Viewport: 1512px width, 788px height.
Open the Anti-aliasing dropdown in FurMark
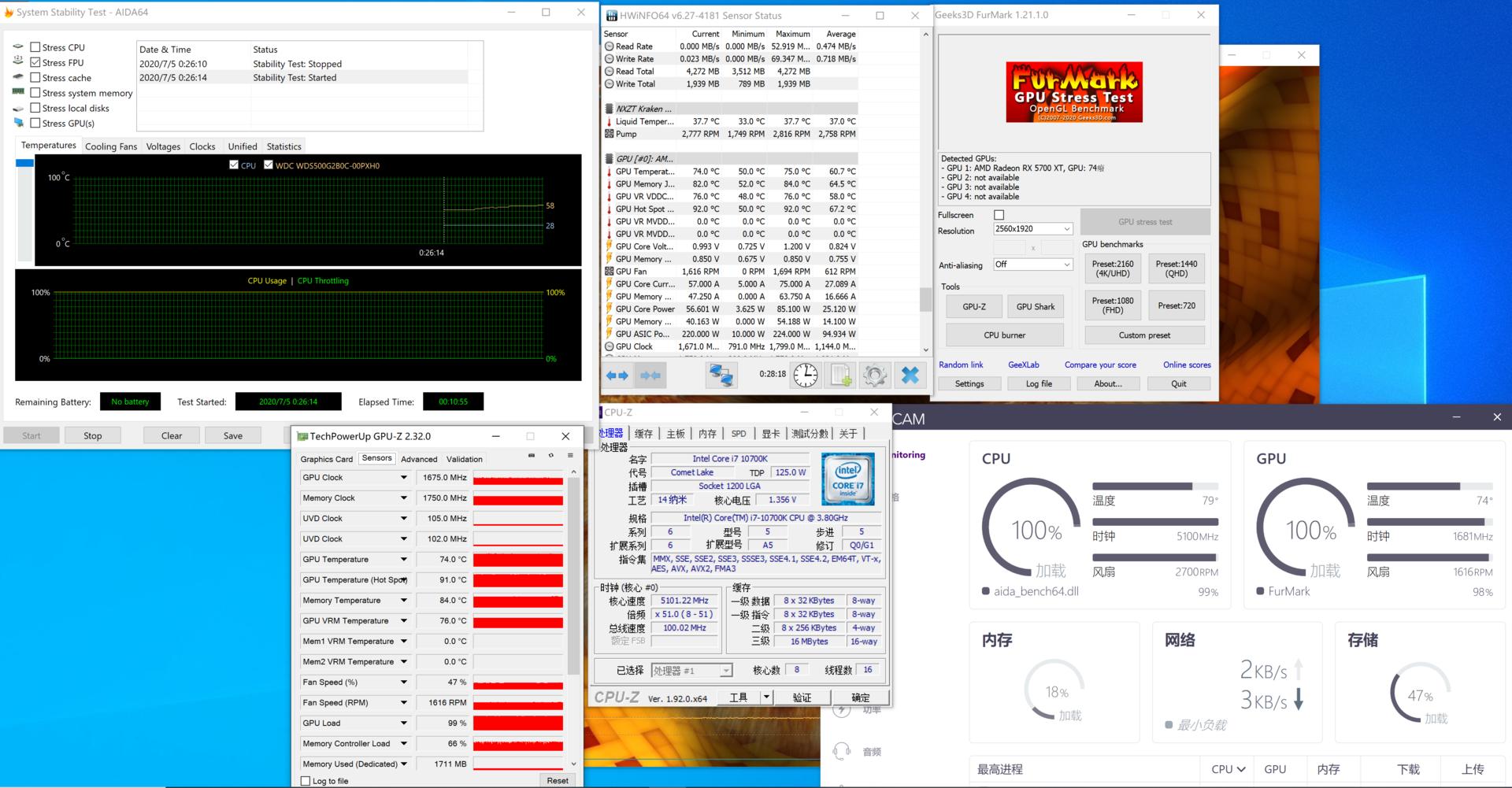1032,265
